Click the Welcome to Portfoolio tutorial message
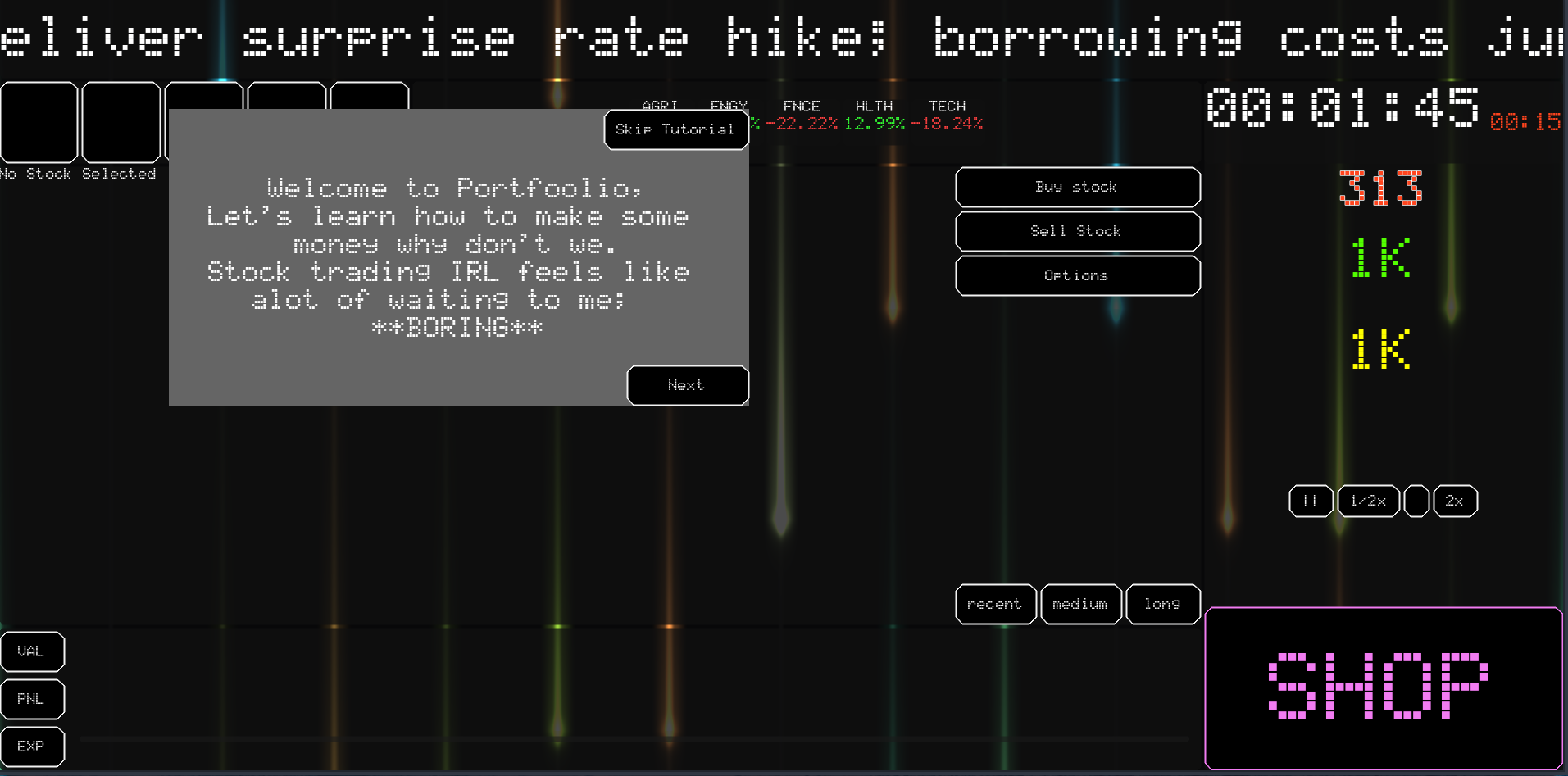This screenshot has height=776, width=1568. 448,257
